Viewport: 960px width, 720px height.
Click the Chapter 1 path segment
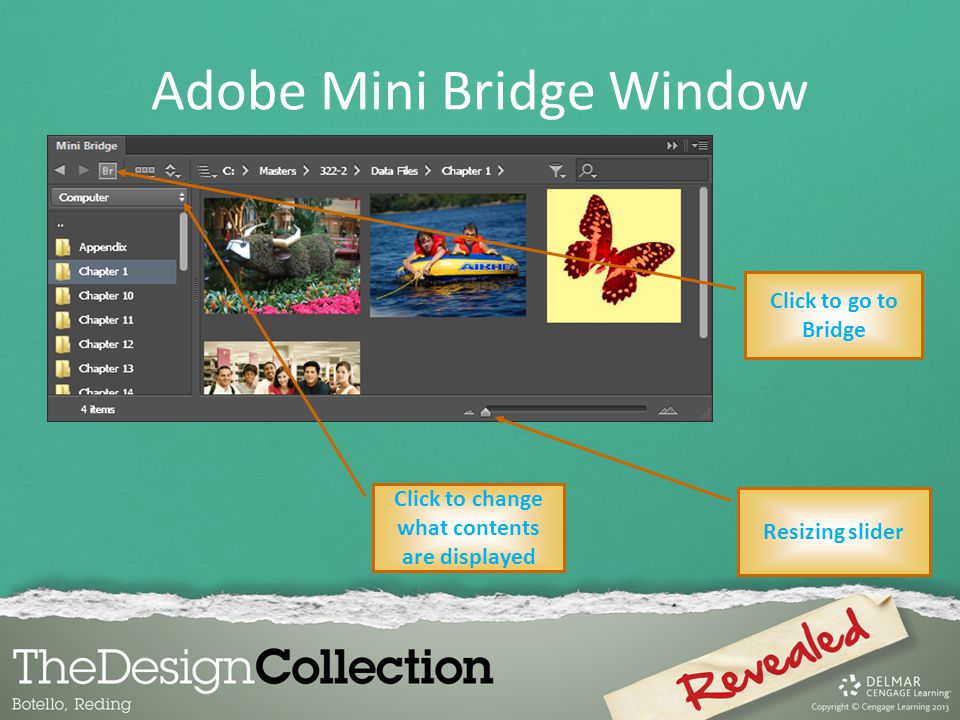coord(466,171)
